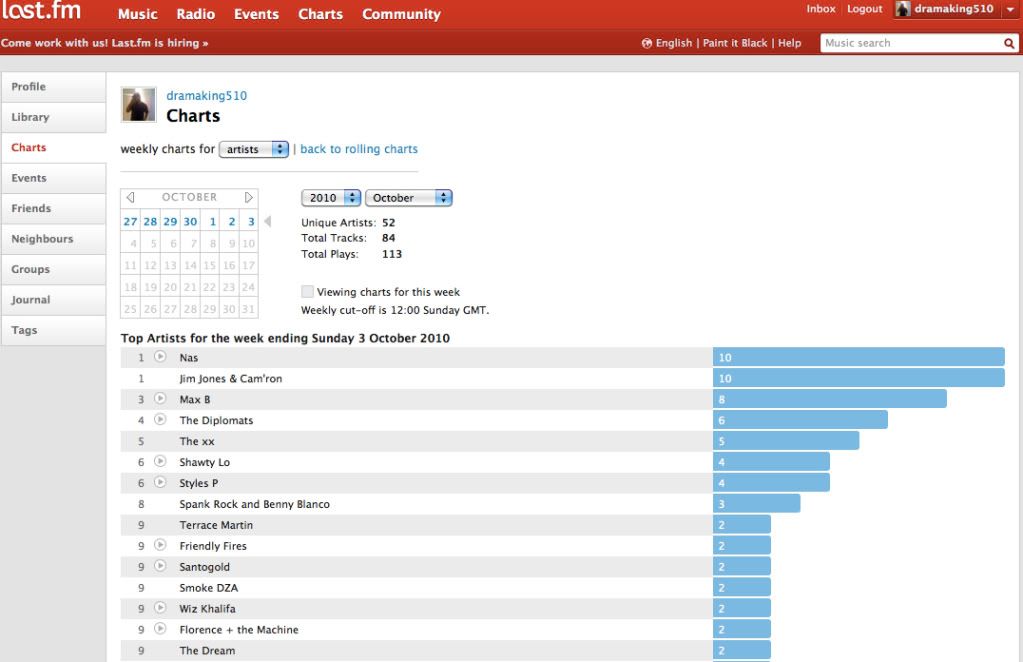The height and width of the screenshot is (662, 1023).
Task: Open Terrace Martin artist entry
Action: click(216, 525)
